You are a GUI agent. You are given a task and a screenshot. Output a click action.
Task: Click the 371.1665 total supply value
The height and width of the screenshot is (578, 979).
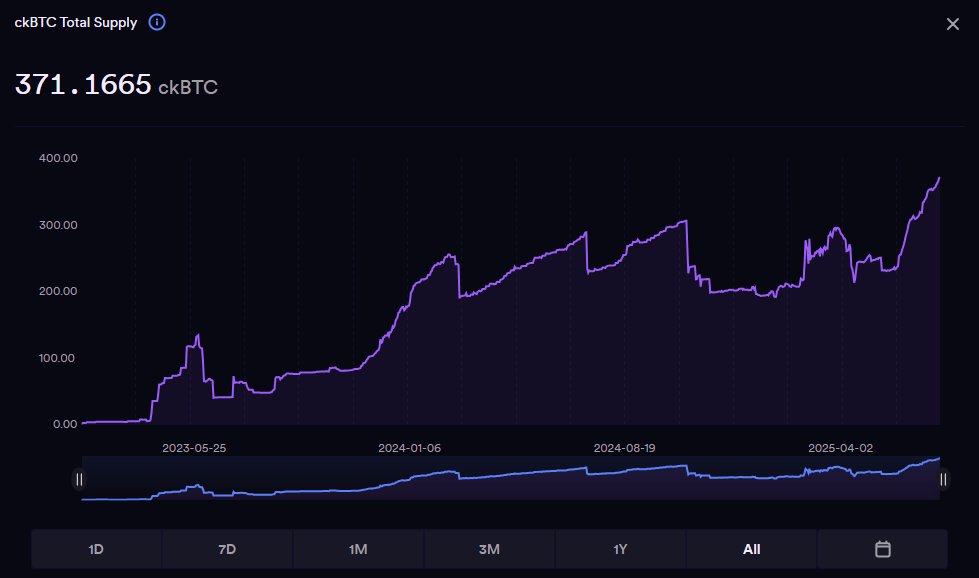[x=83, y=85]
